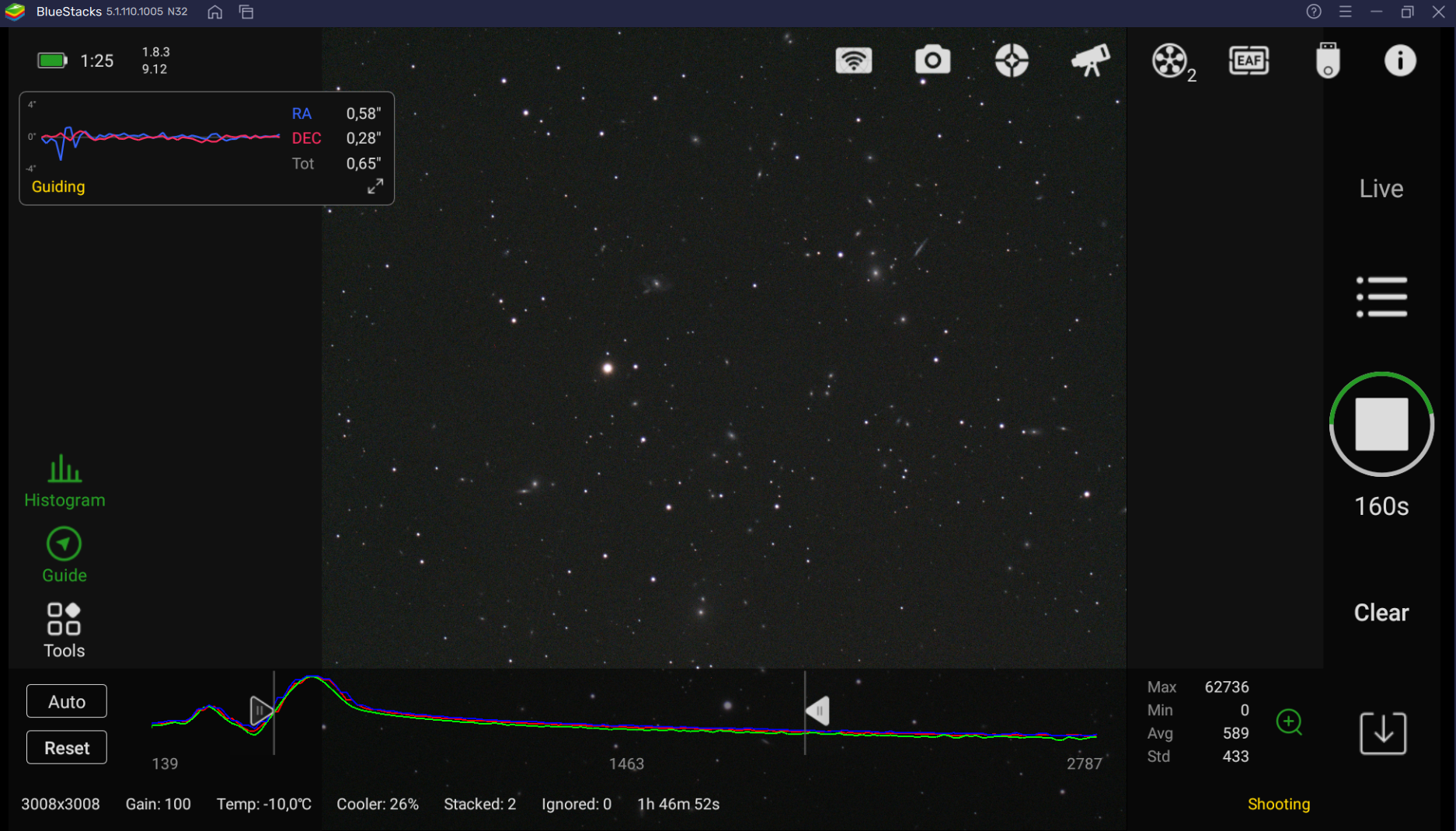This screenshot has height=831, width=1456.
Task: Click the RA error value 0,58"
Action: pos(364,113)
